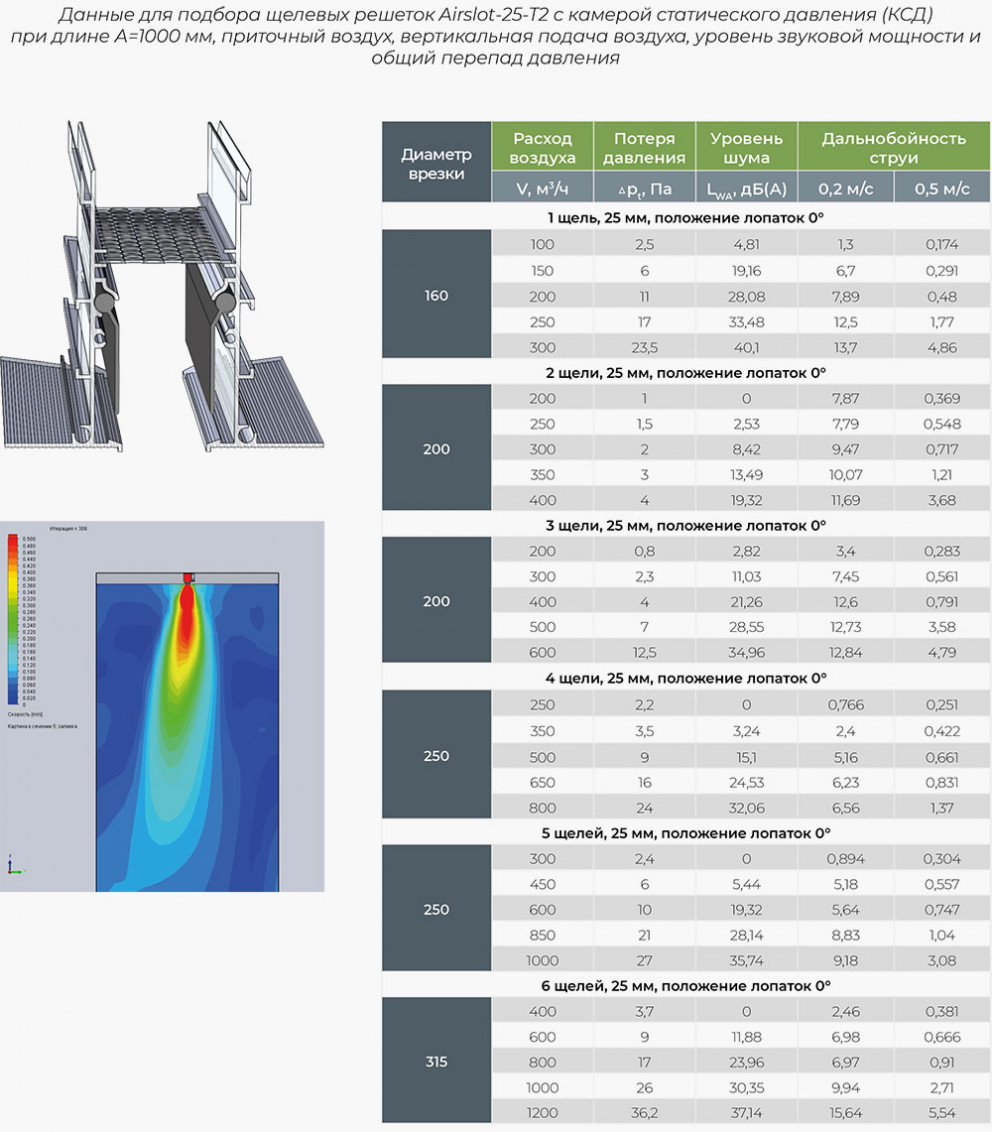The width and height of the screenshot is (992, 1132).
Task: Click the throw value '10,07'
Action: pos(845,474)
